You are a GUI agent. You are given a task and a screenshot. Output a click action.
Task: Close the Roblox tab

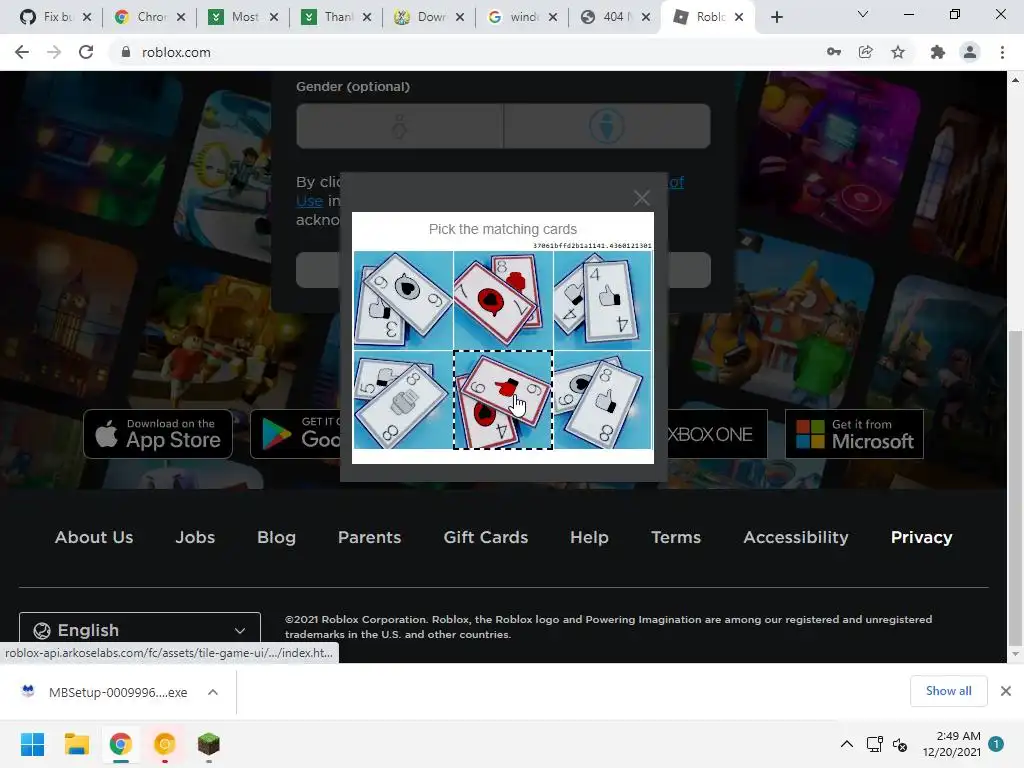[x=739, y=17]
